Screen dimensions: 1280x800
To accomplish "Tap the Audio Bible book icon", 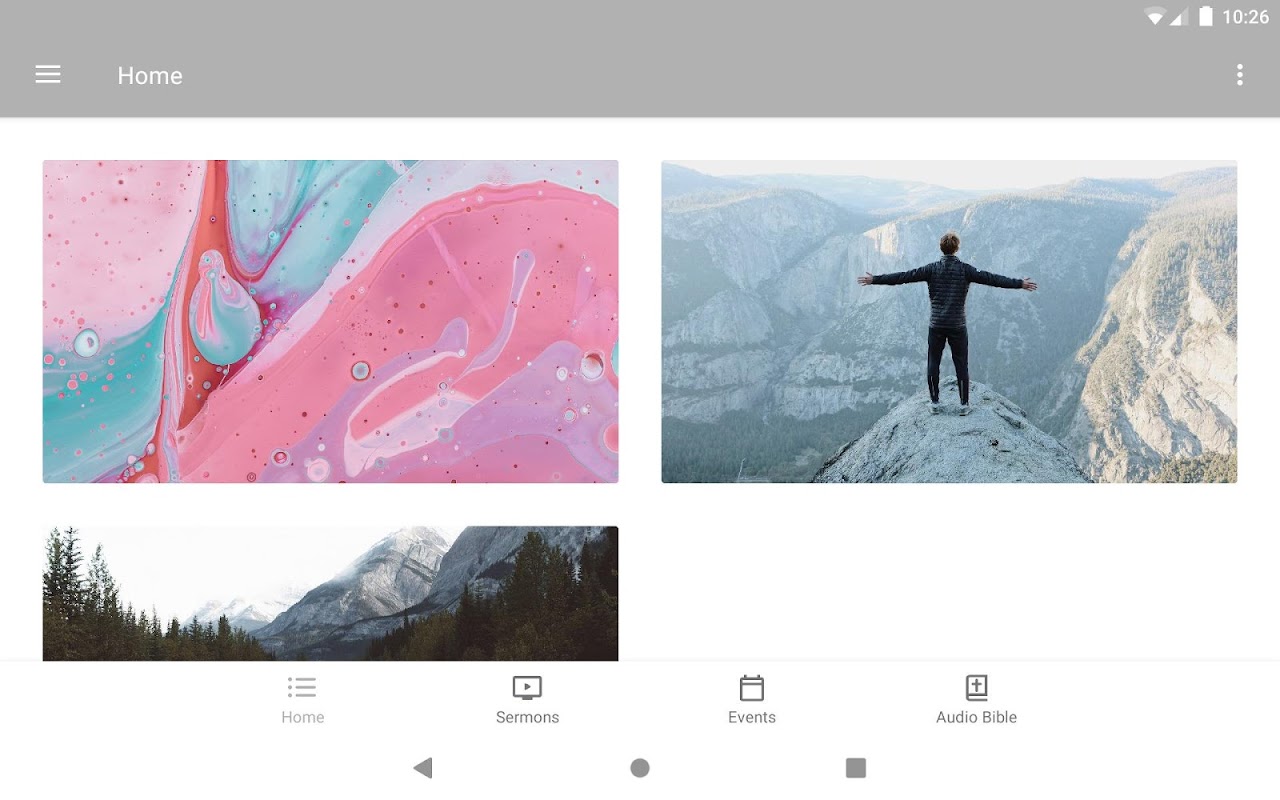I will pos(977,688).
